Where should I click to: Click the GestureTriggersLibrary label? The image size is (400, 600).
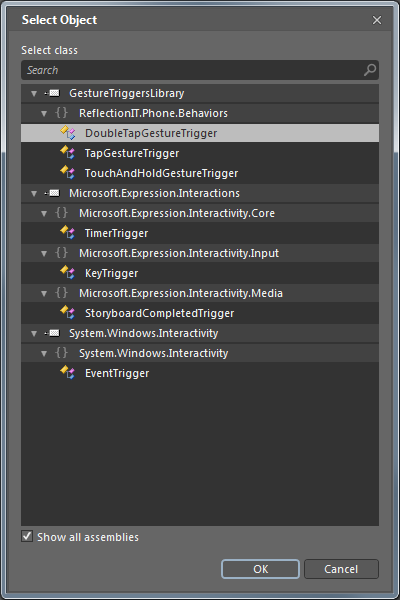point(127,93)
